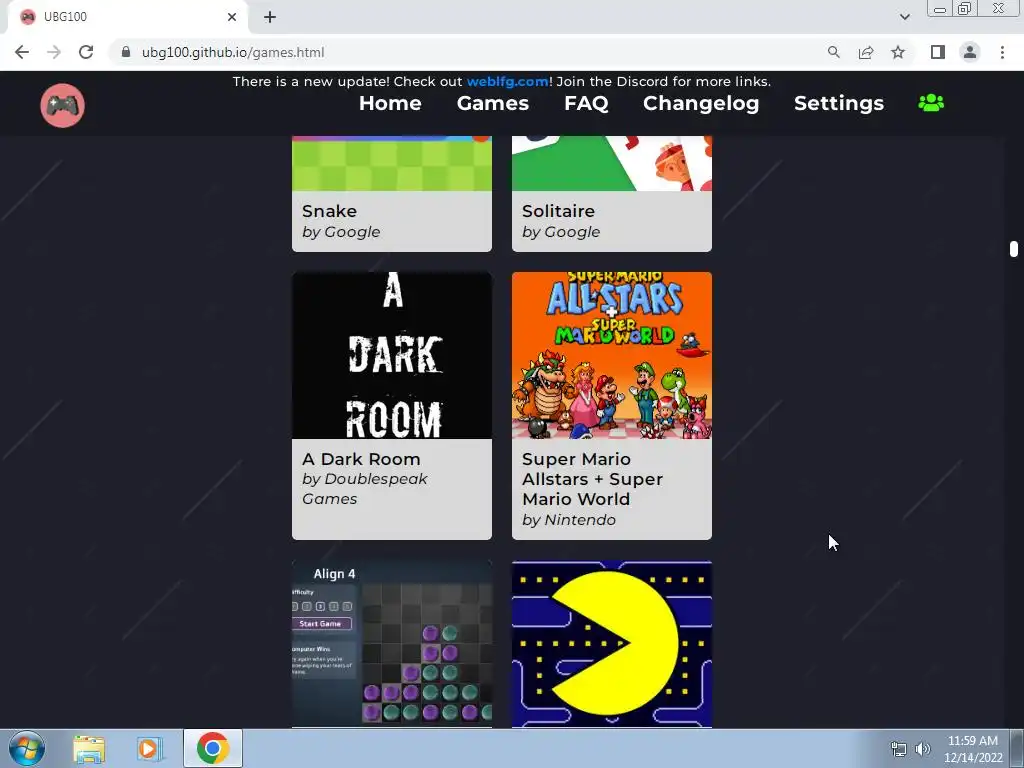Image resolution: width=1024 pixels, height=768 pixels.
Task: Click the A Dark Room title text
Action: [361, 459]
